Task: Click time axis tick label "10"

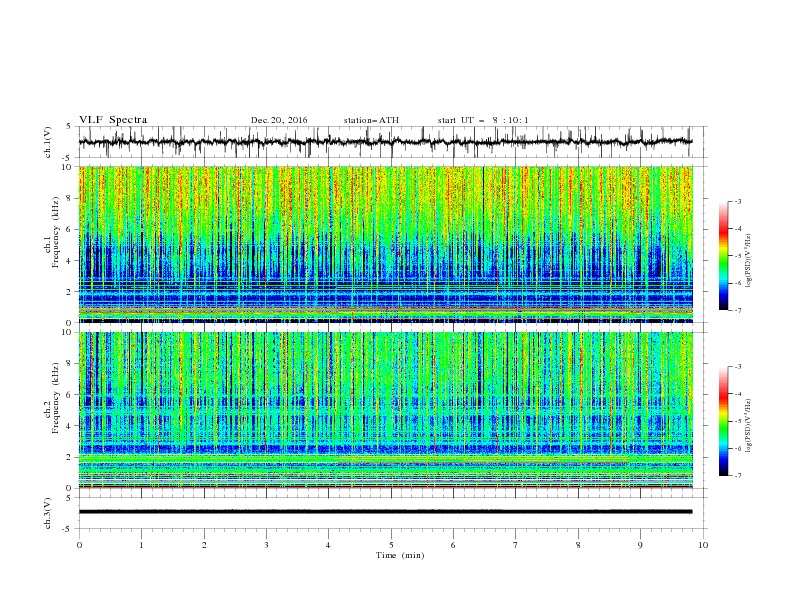Action: tap(703, 545)
